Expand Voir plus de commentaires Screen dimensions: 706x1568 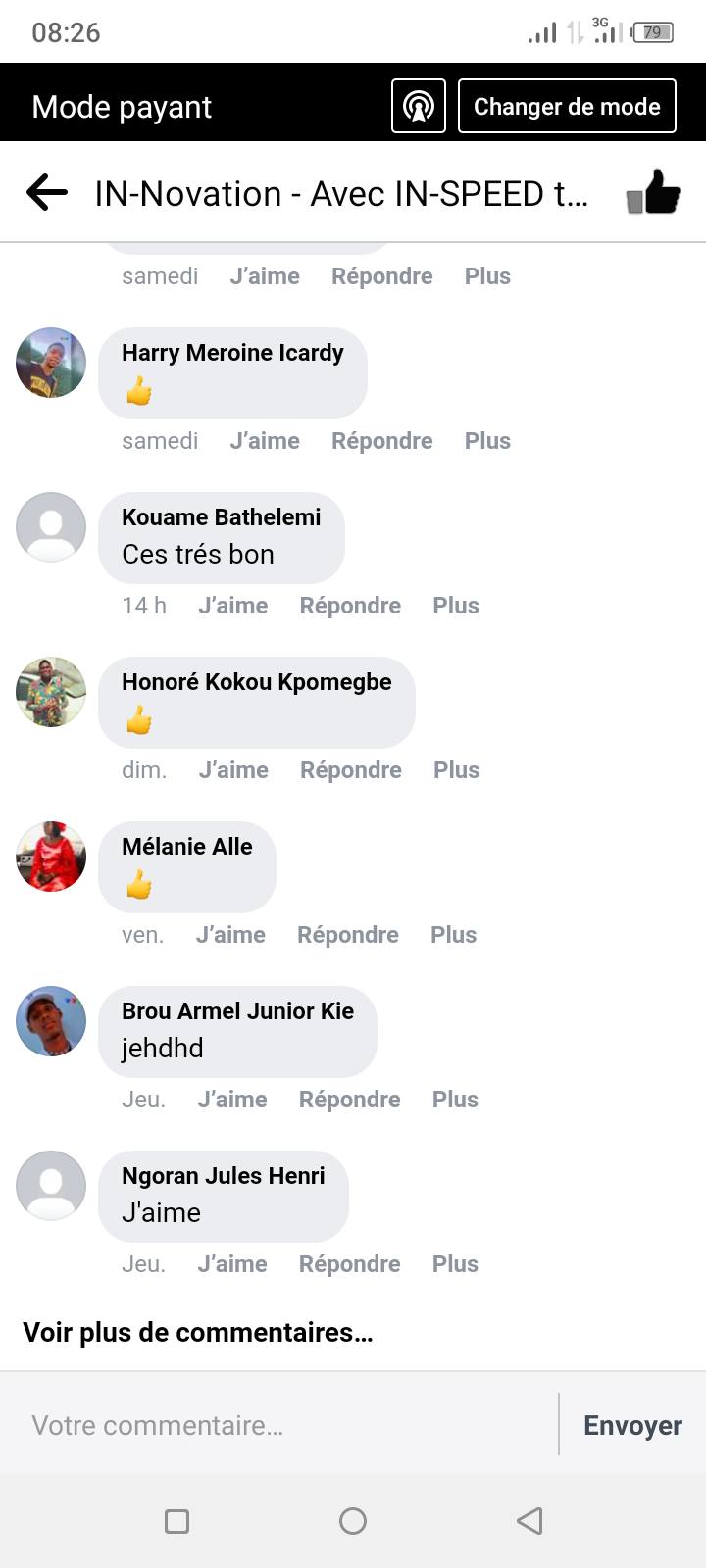pyautogui.click(x=198, y=1333)
